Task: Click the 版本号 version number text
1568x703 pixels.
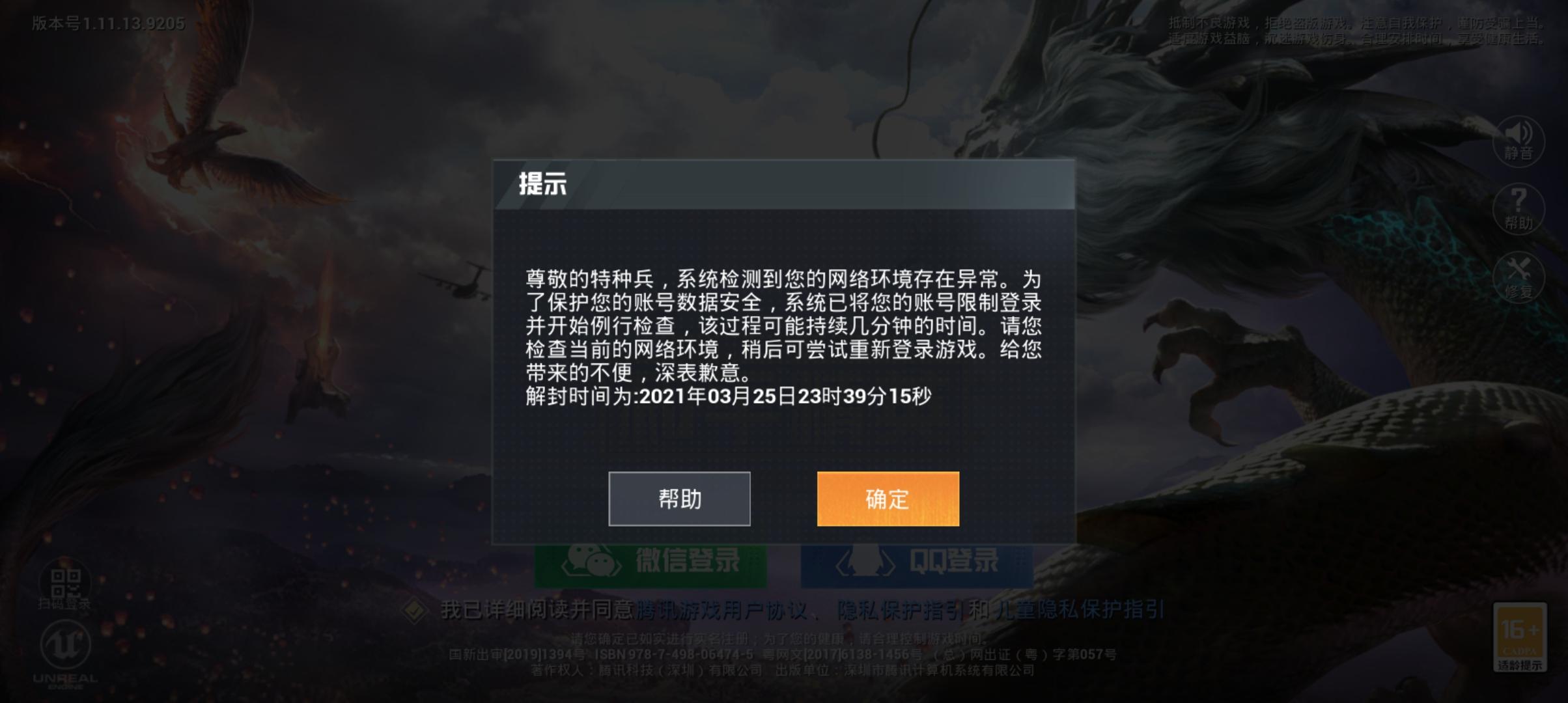Action: (108, 23)
